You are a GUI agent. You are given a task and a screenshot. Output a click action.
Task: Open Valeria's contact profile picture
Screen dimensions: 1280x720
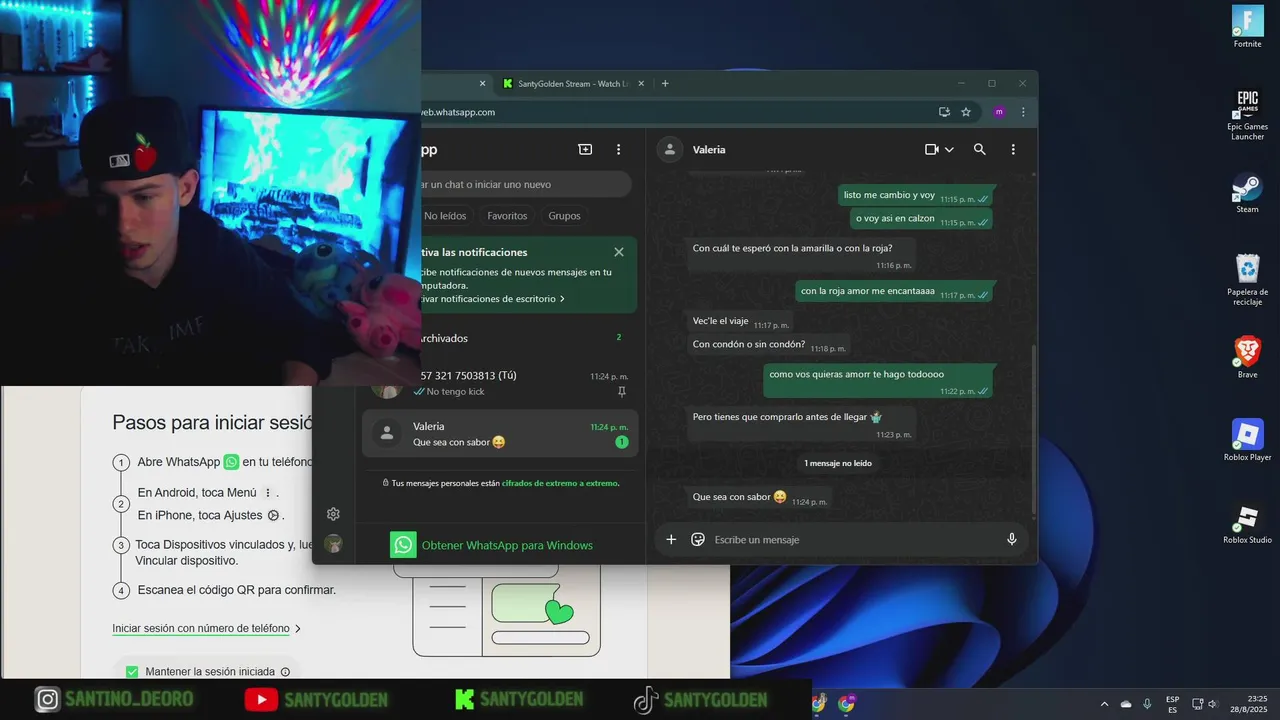tap(669, 149)
